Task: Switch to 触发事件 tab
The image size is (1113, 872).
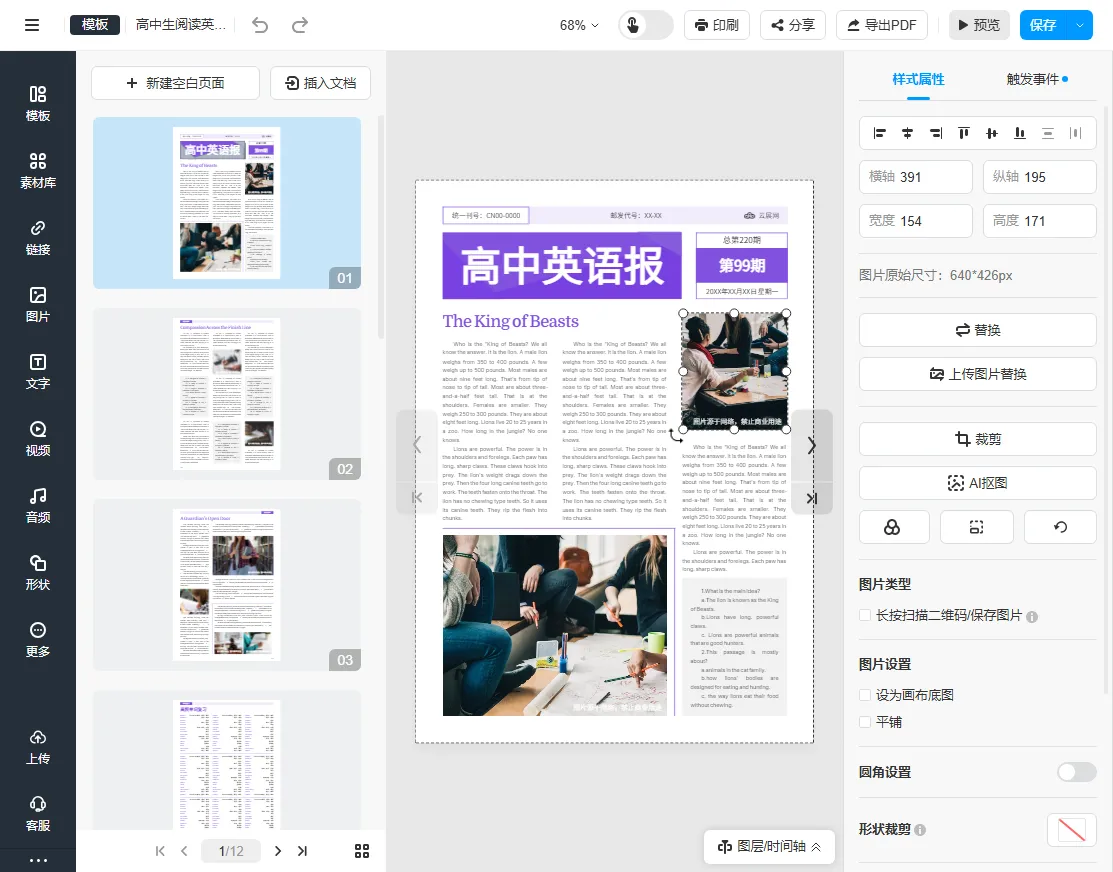Action: [x=1033, y=80]
